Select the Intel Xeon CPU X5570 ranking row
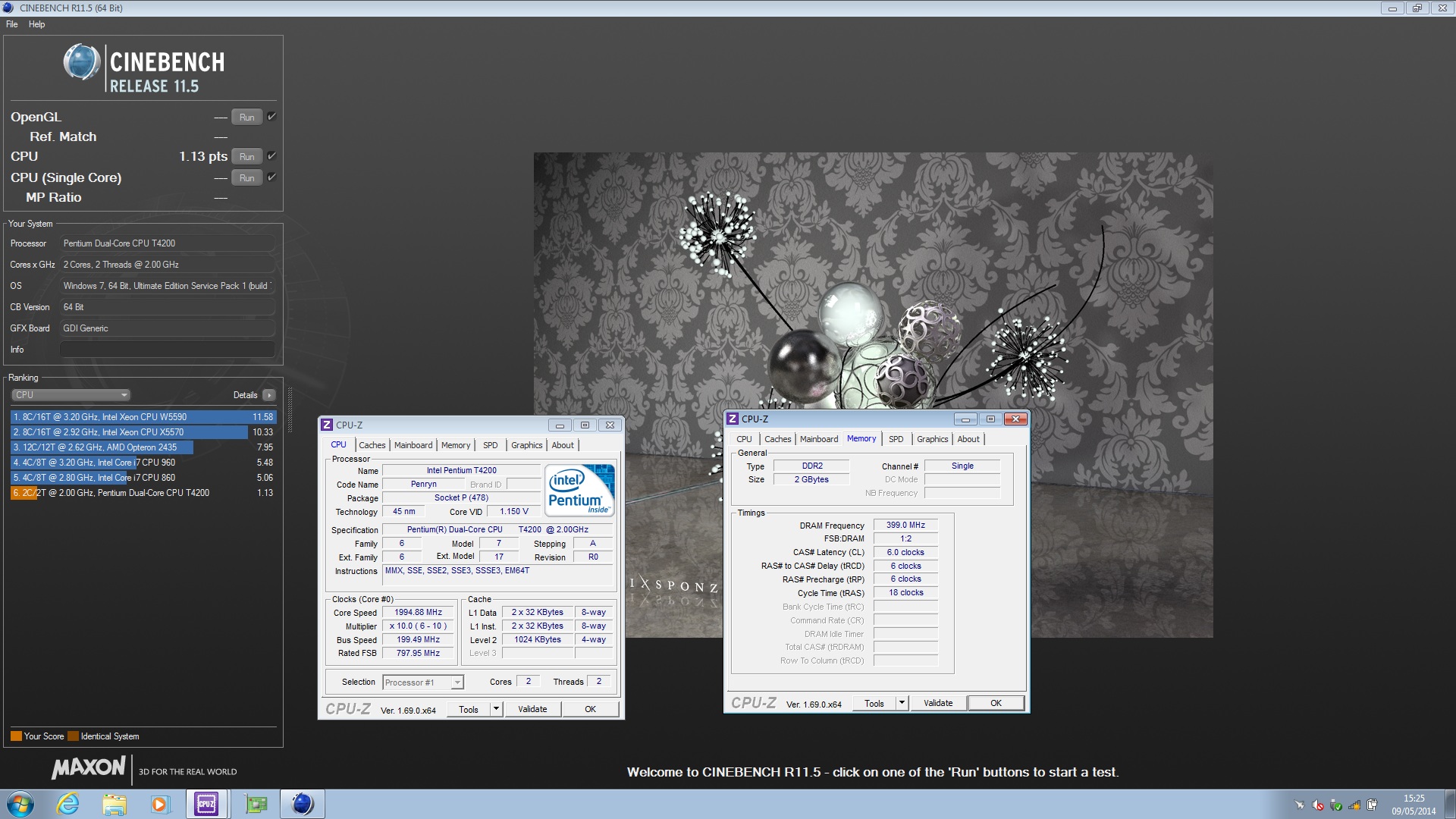The height and width of the screenshot is (819, 1456). (143, 432)
